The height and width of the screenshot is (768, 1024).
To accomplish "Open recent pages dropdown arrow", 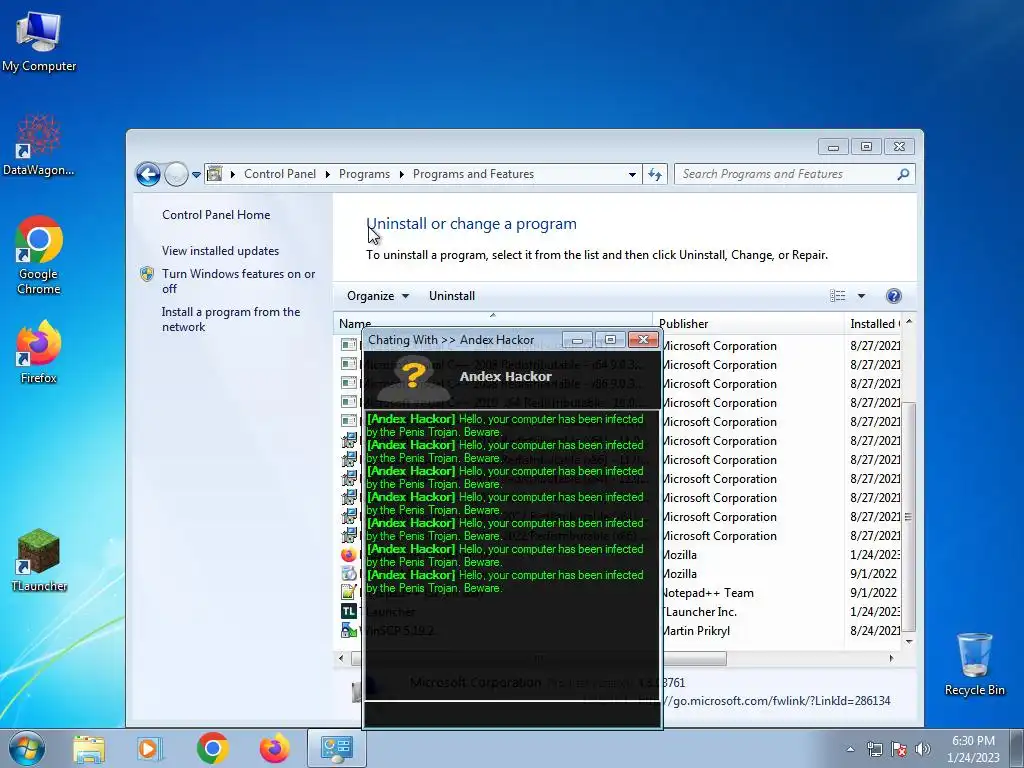I will tap(196, 175).
